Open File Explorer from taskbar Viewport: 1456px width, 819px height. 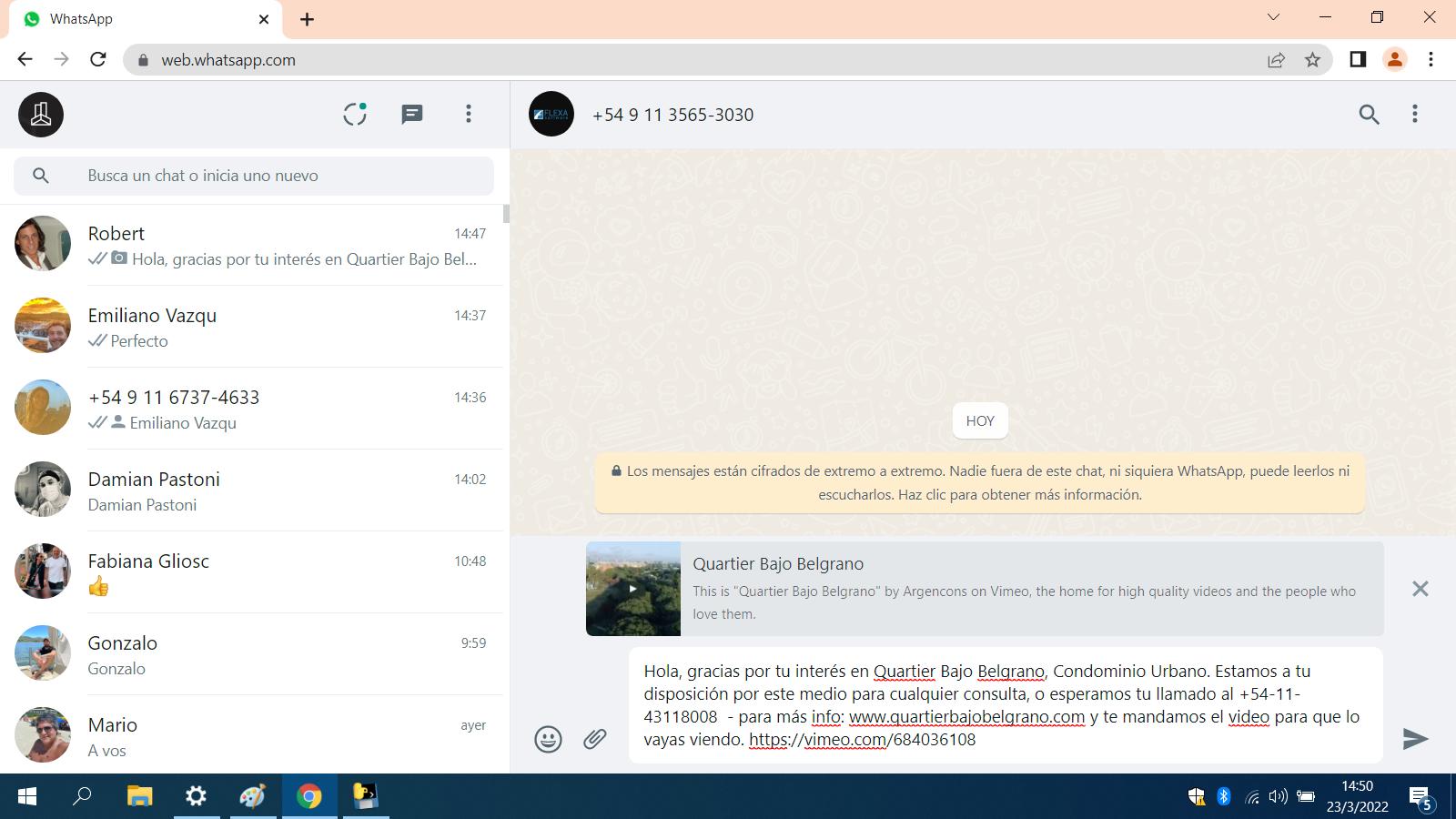coord(139,797)
